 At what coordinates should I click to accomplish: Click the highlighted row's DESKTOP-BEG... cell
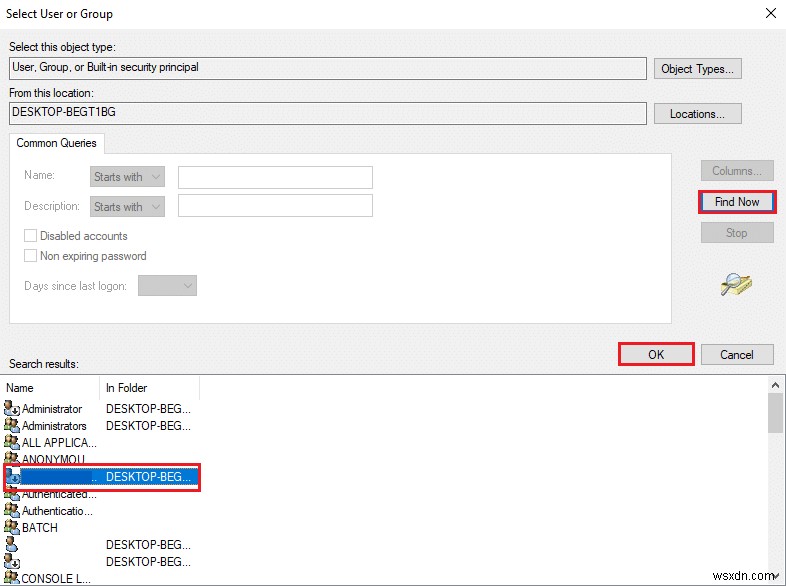click(x=148, y=477)
